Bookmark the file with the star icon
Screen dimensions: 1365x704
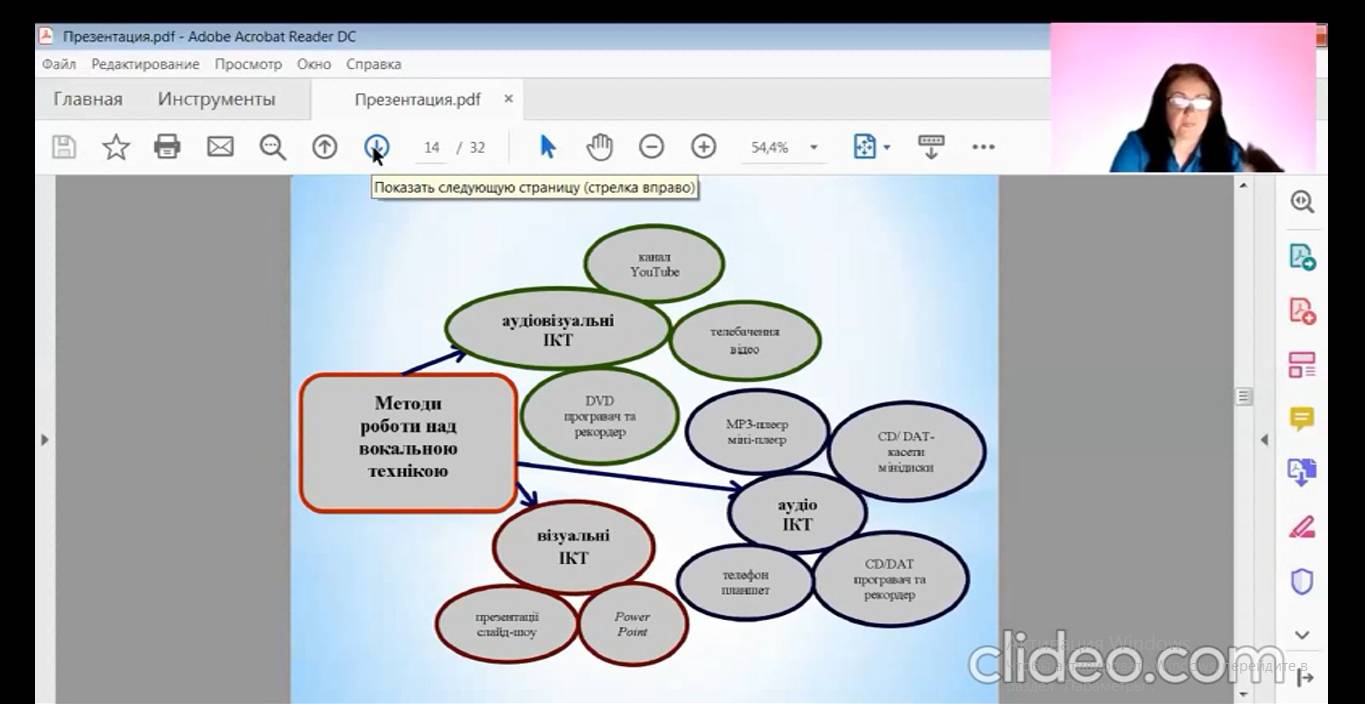(116, 147)
